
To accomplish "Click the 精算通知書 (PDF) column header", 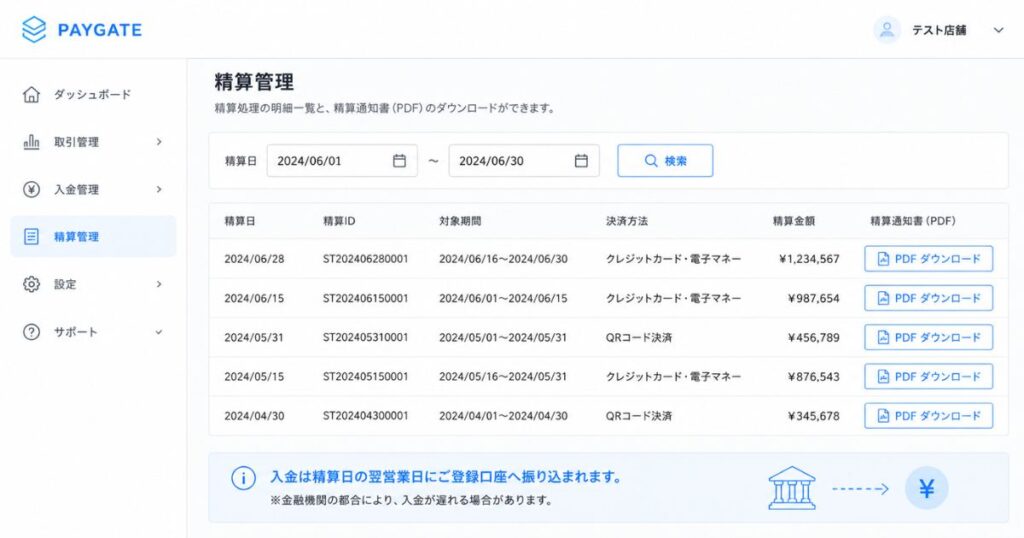I will tap(912, 221).
